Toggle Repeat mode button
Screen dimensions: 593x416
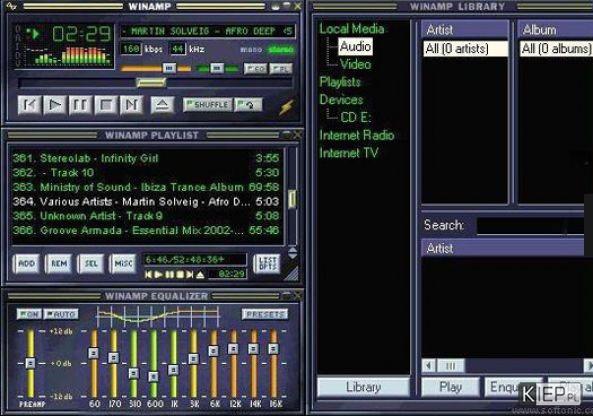(x=248, y=105)
